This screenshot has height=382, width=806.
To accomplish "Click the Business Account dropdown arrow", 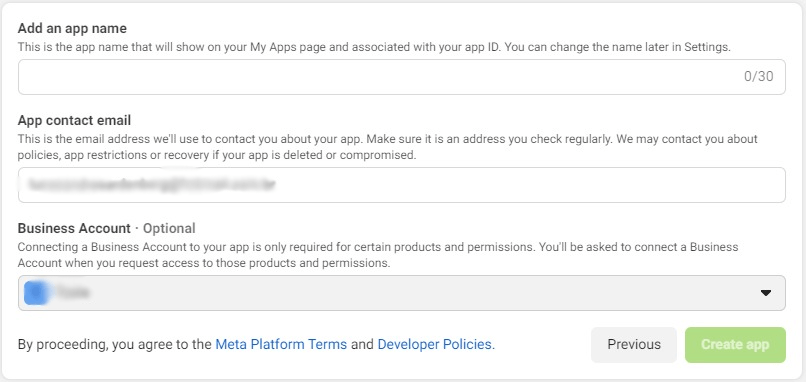I will (766, 293).
